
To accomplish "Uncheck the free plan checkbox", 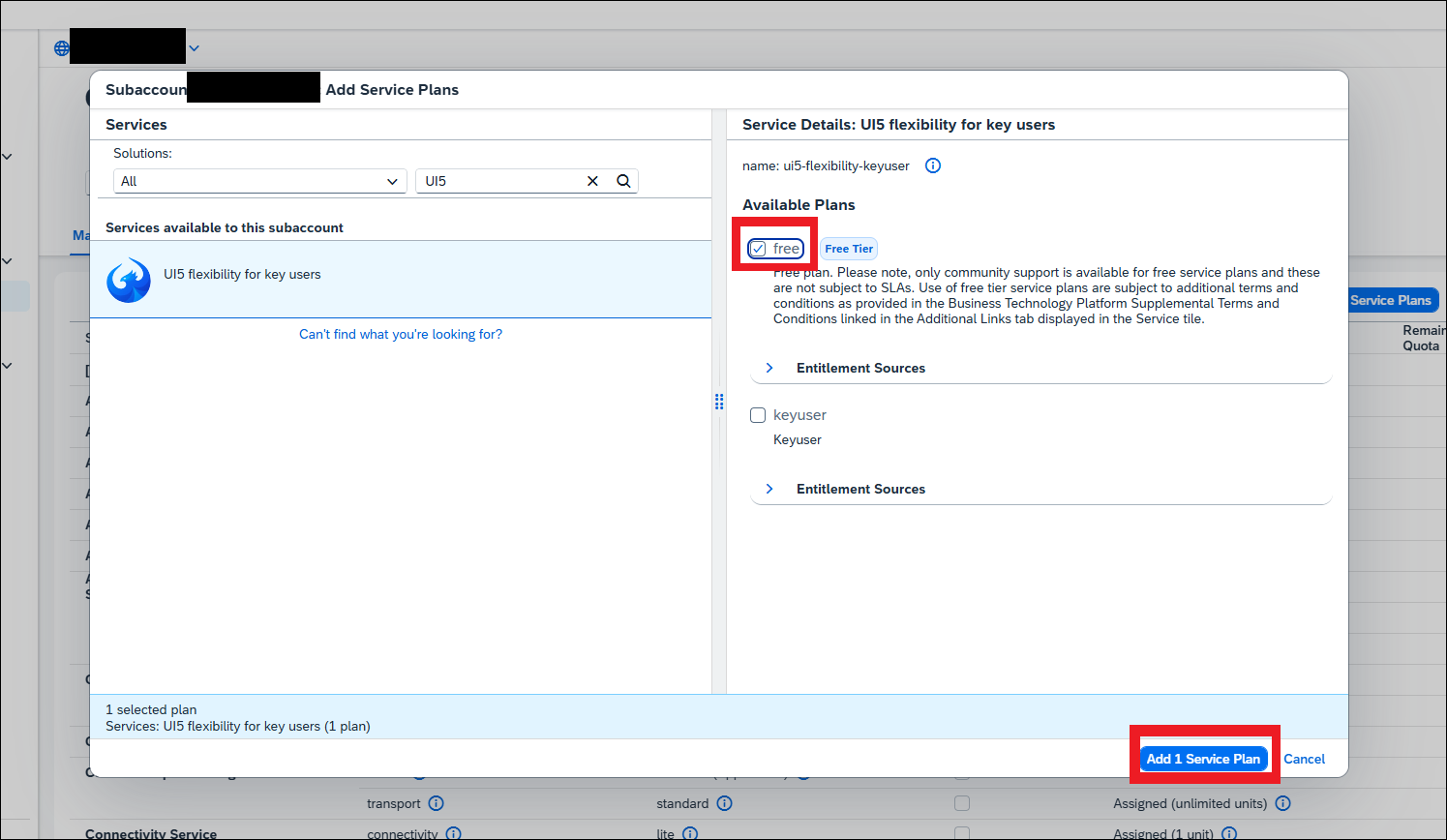I will click(x=758, y=248).
